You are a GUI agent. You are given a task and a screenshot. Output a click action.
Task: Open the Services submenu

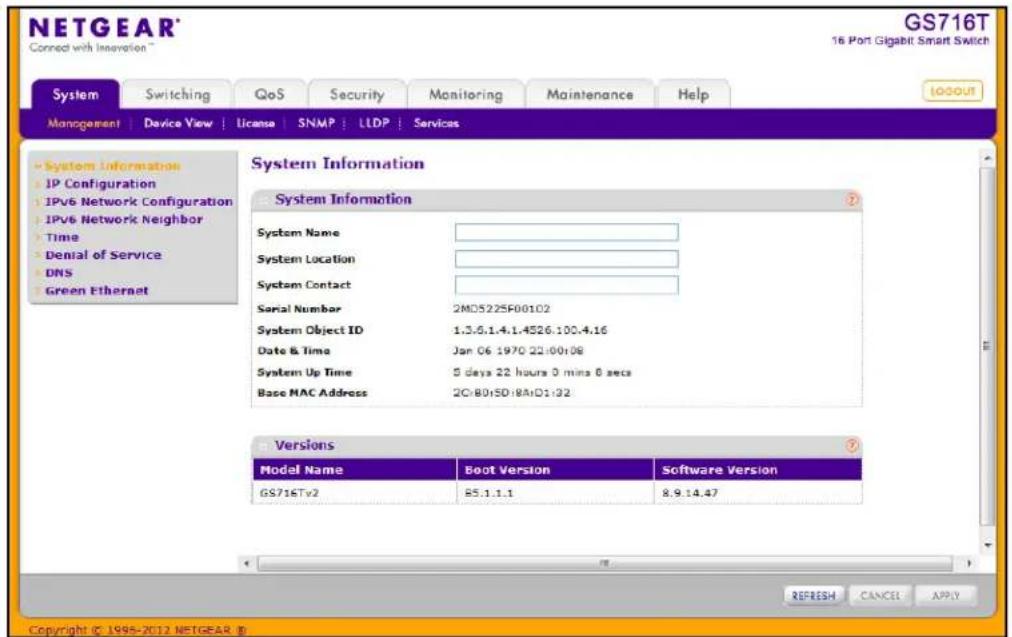[436, 123]
